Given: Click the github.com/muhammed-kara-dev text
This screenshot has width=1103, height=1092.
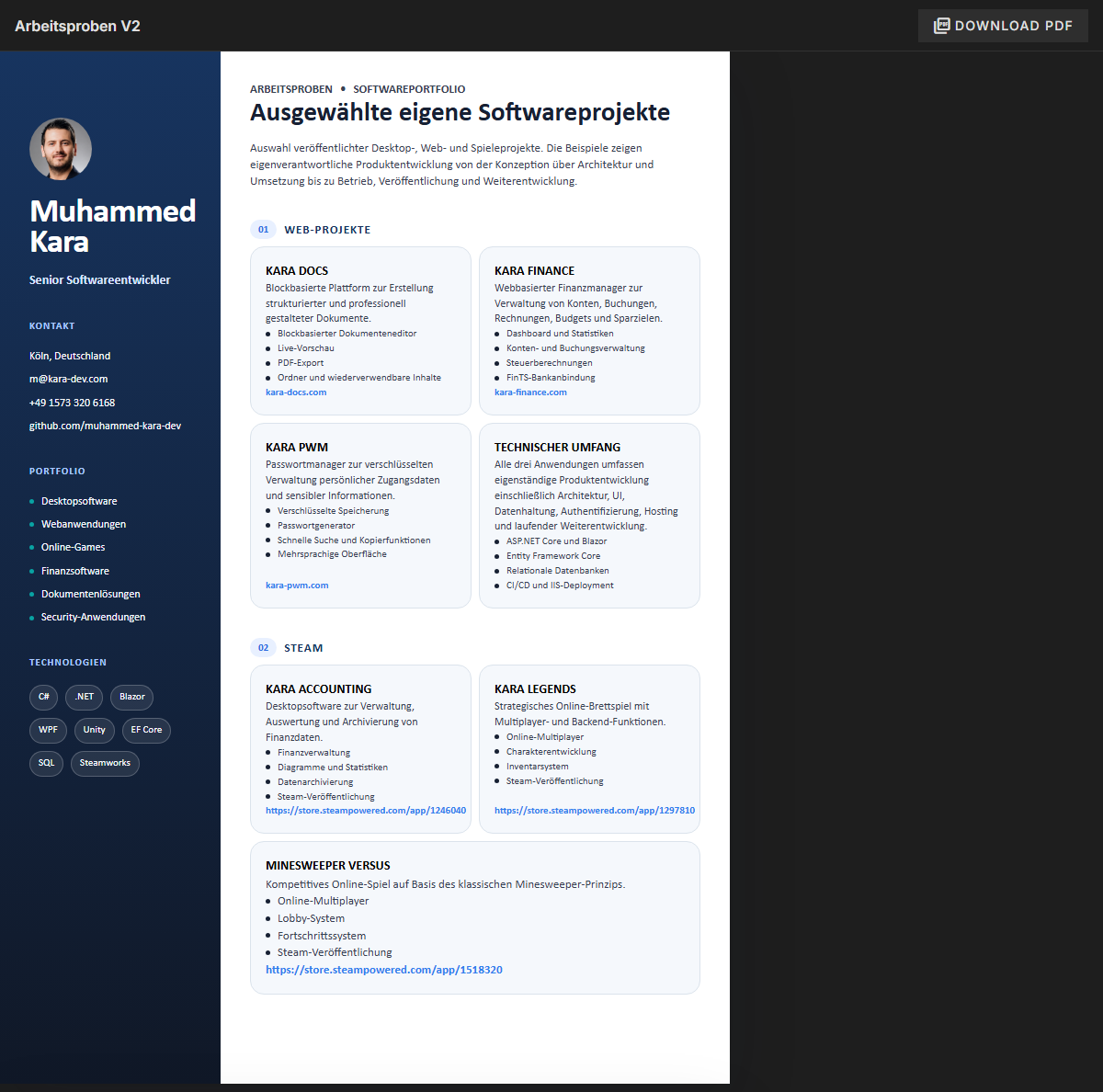Looking at the screenshot, I should [105, 426].
